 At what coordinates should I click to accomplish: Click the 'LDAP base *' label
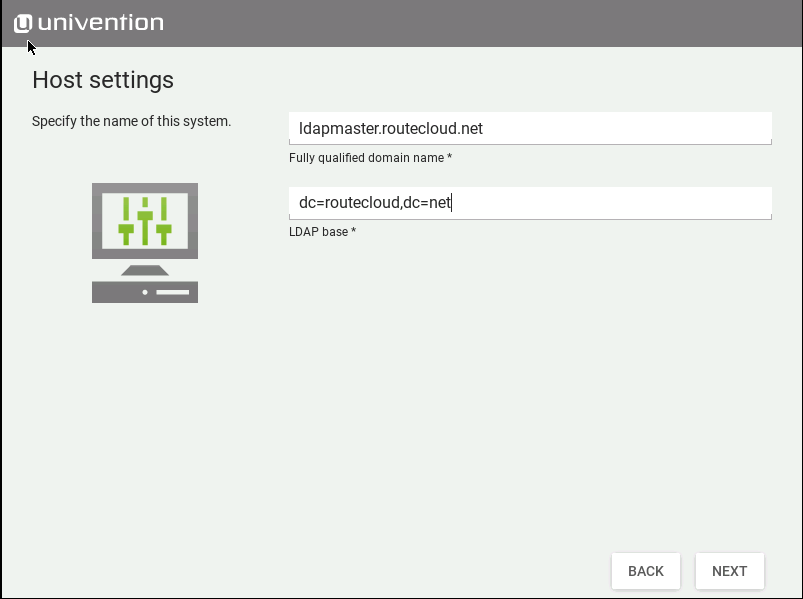pyautogui.click(x=322, y=232)
